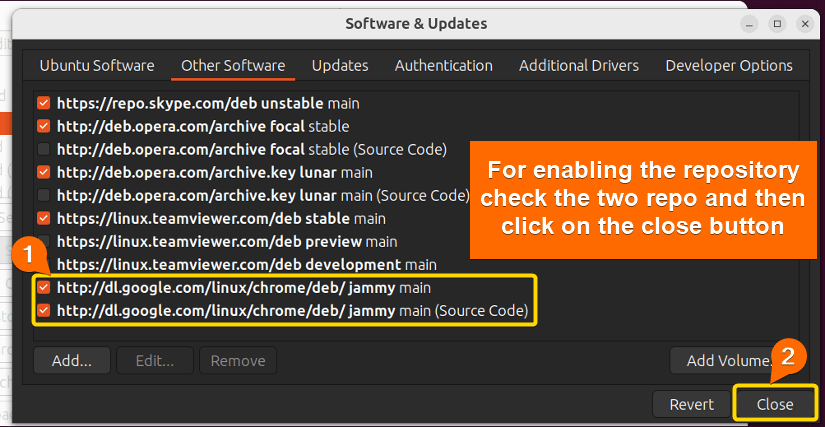
Task: Maximize the Software & Updates window
Action: pyautogui.click(x=777, y=24)
